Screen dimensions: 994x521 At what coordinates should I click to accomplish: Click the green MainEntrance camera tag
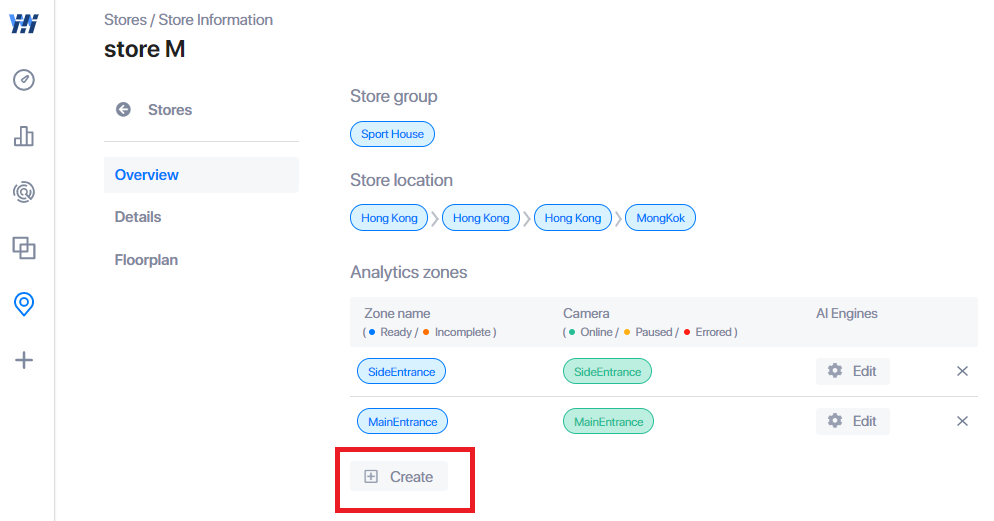point(609,421)
